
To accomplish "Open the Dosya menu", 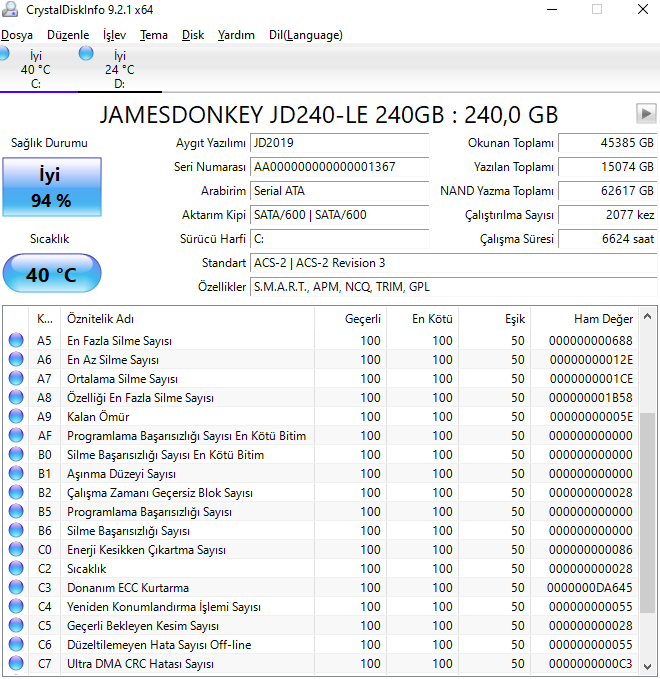I will [x=17, y=35].
